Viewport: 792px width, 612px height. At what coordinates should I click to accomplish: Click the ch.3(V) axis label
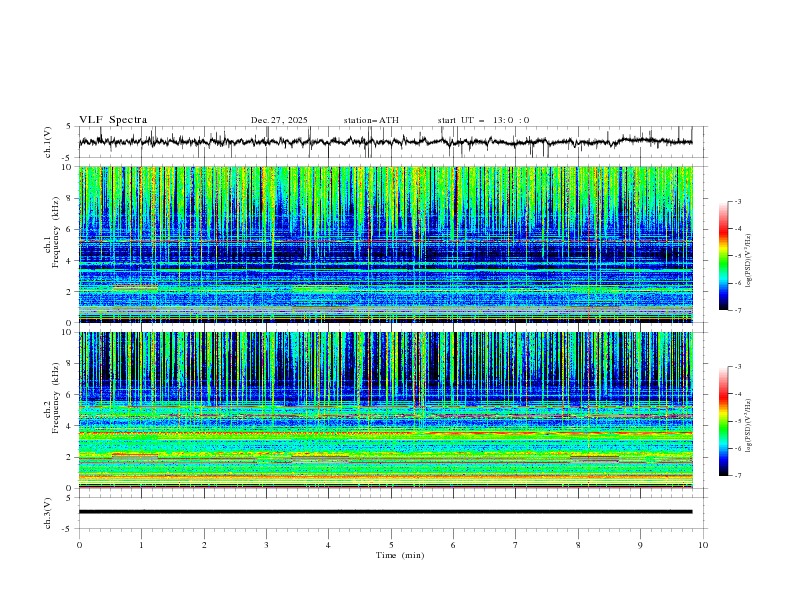49,512
